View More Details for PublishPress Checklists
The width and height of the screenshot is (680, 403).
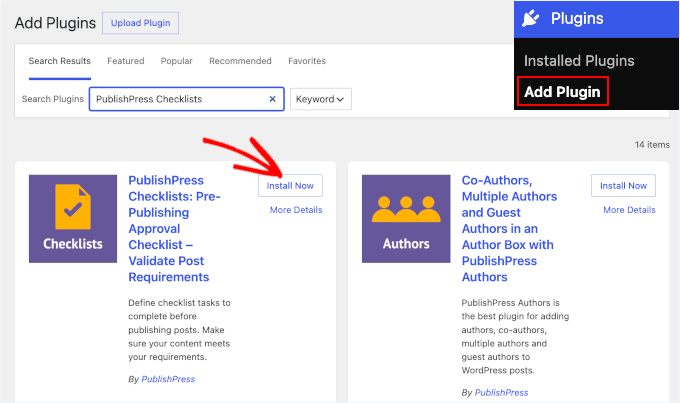click(296, 210)
